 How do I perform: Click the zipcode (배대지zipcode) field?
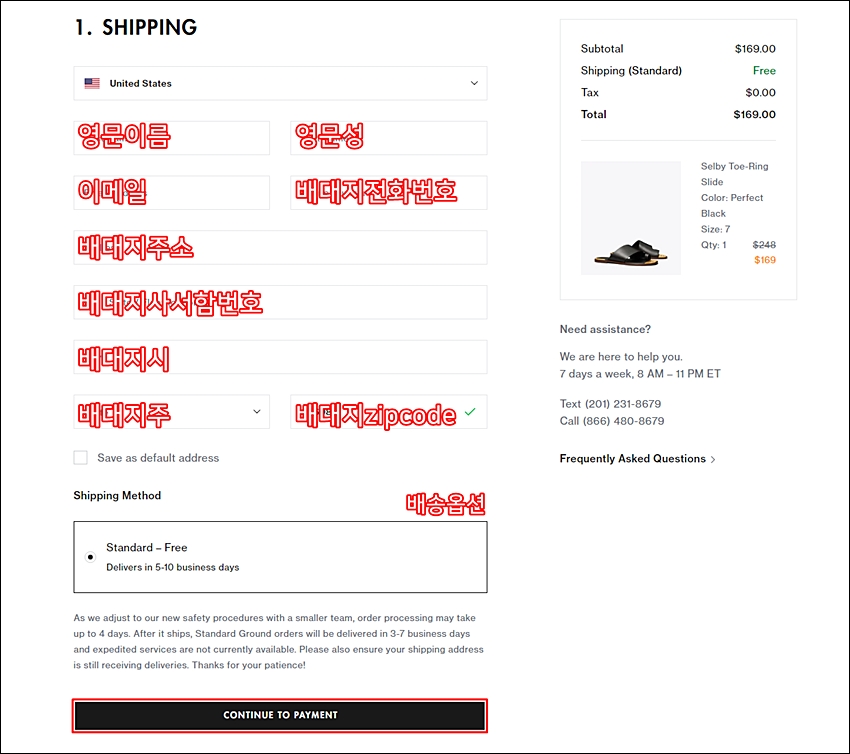point(380,412)
